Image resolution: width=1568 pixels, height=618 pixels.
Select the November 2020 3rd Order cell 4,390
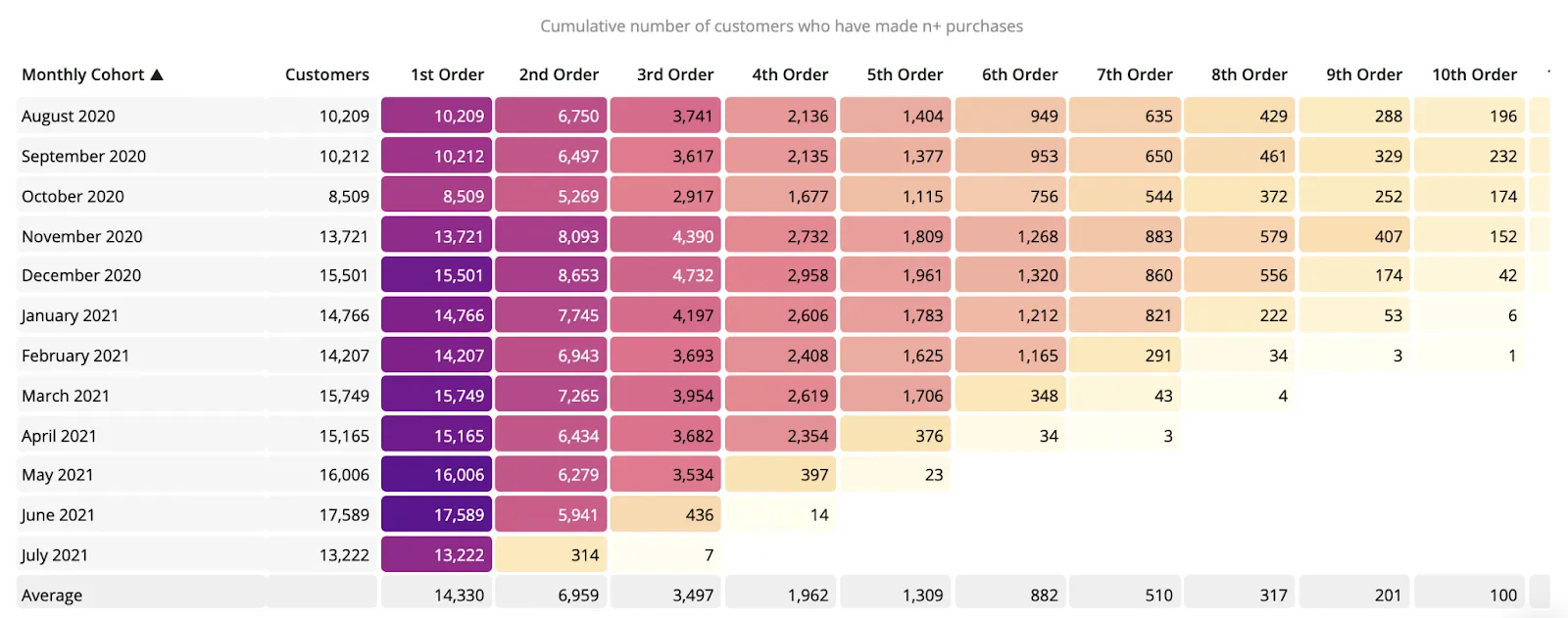[x=665, y=236]
